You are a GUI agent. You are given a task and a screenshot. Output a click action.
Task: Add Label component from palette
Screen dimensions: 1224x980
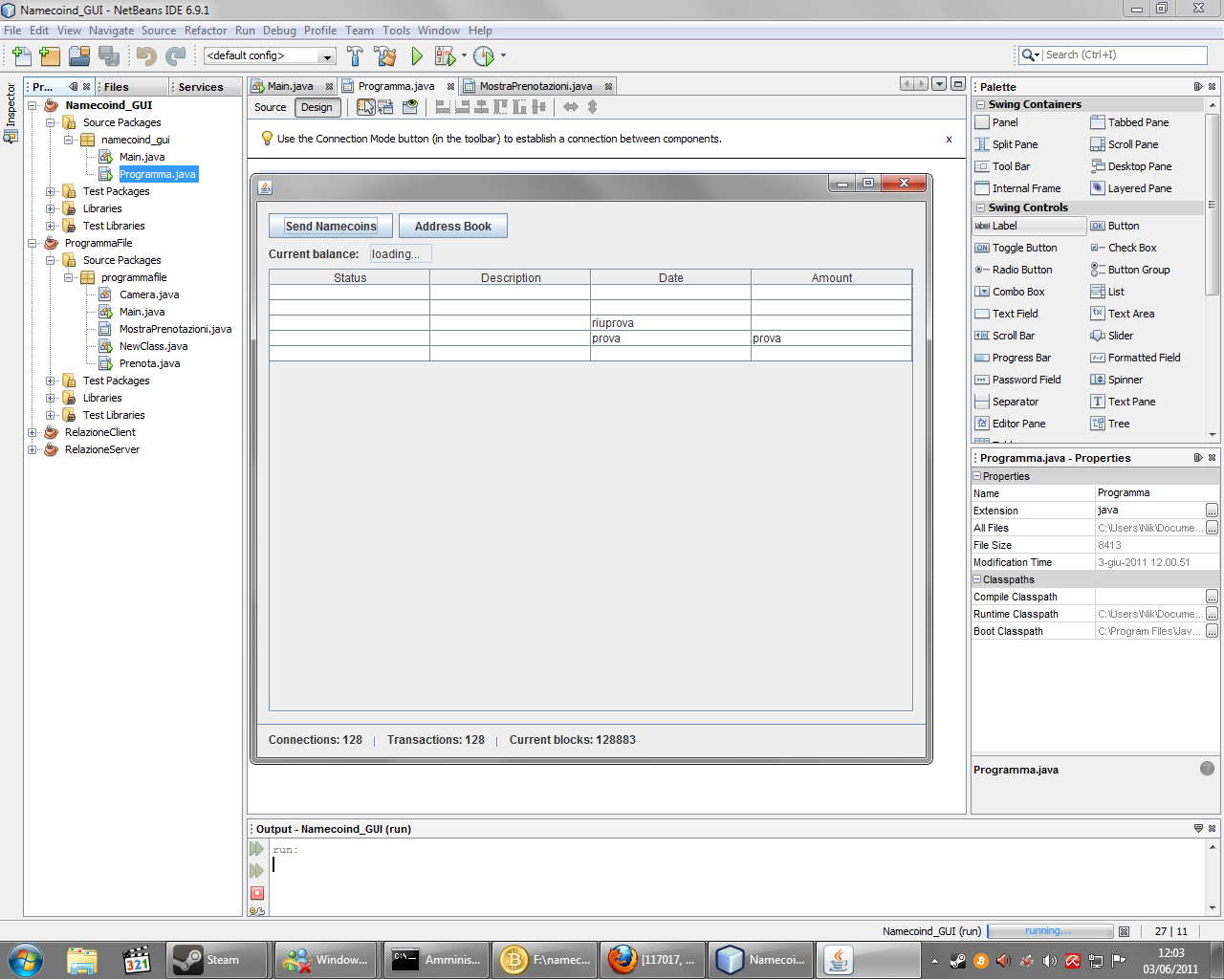coord(1029,226)
